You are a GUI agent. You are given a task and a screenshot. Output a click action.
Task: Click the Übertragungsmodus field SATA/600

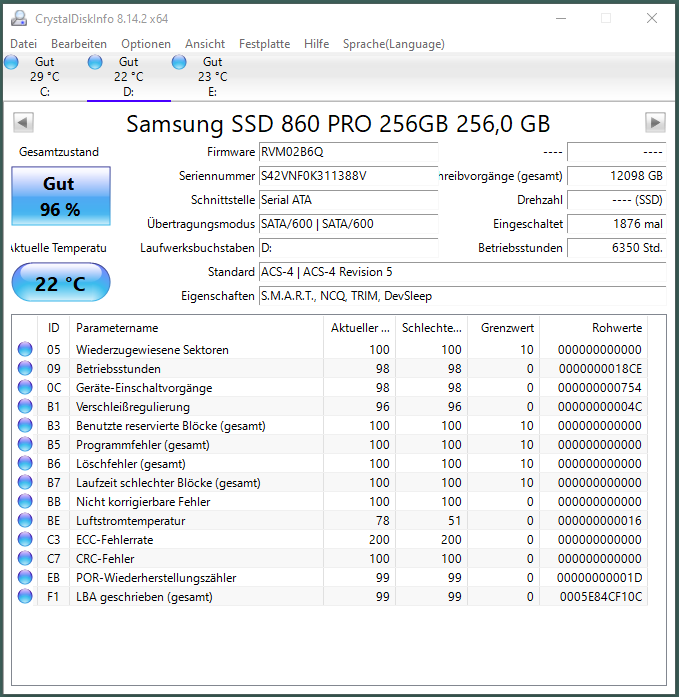point(348,224)
